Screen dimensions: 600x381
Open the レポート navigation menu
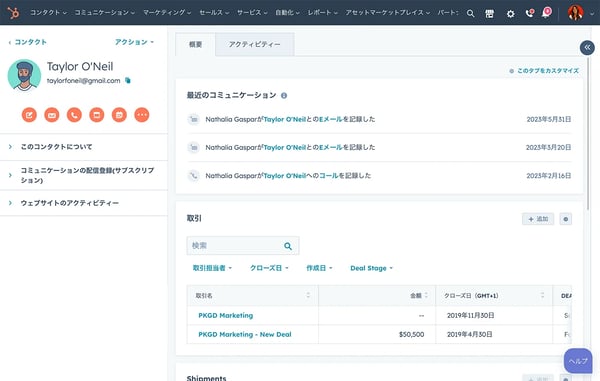click(323, 13)
